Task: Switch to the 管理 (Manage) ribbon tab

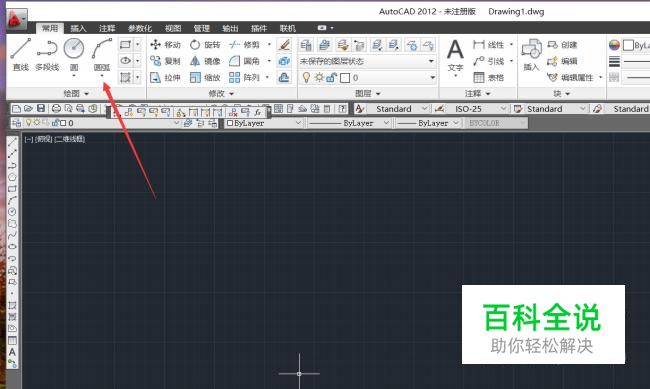Action: click(x=201, y=28)
